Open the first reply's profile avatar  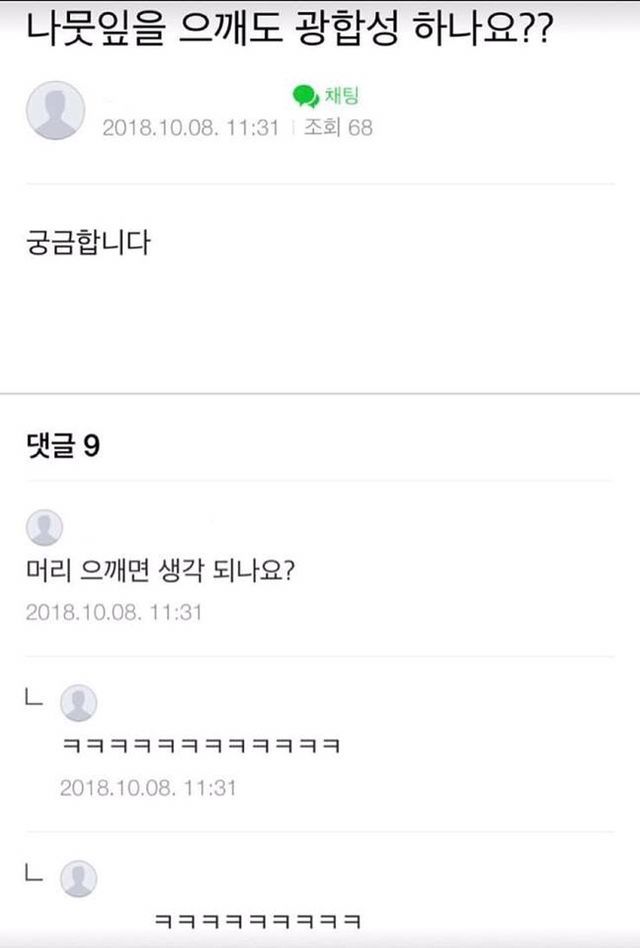tap(79, 704)
